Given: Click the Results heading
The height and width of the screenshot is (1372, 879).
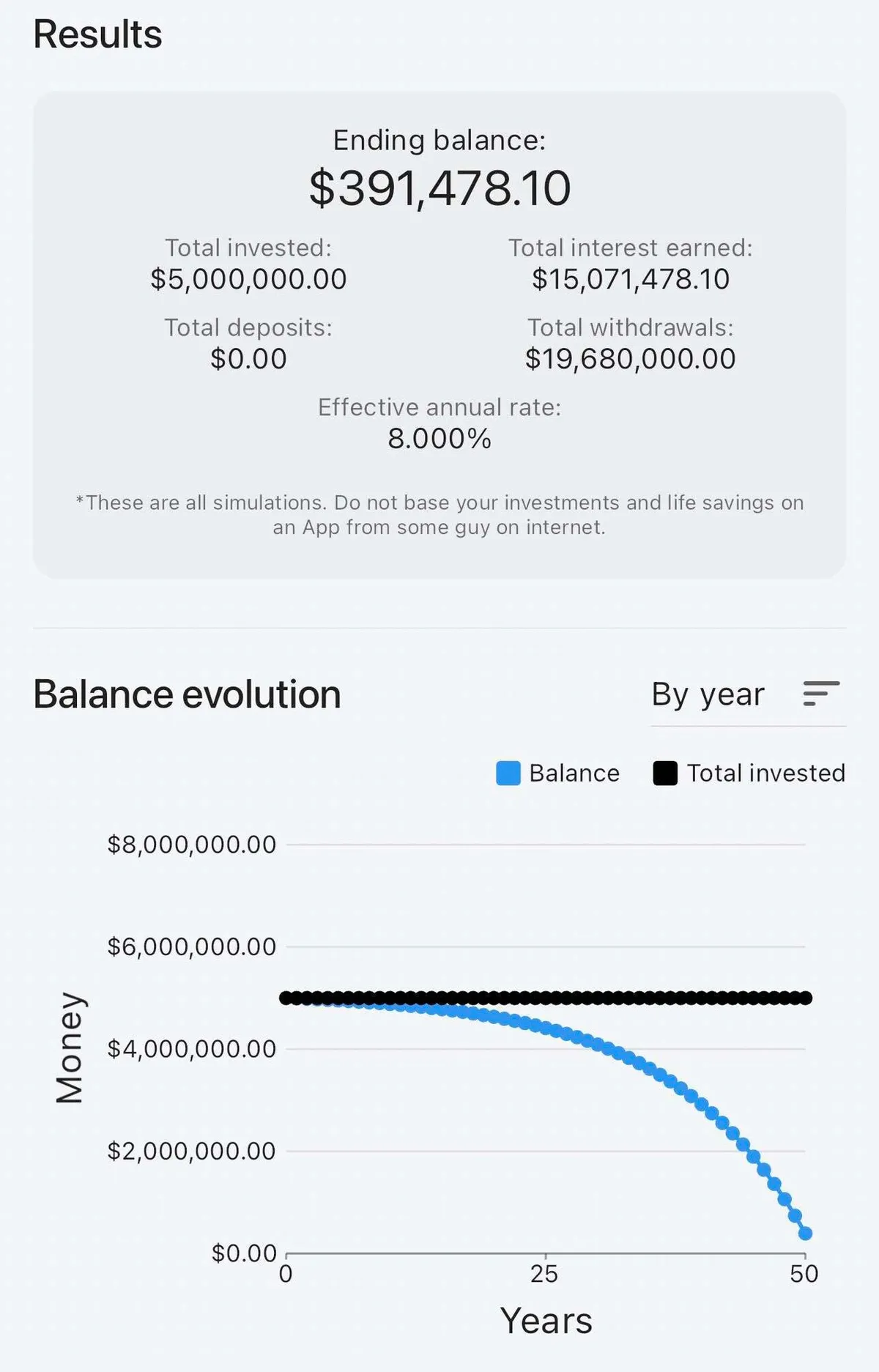Looking at the screenshot, I should click(x=97, y=34).
